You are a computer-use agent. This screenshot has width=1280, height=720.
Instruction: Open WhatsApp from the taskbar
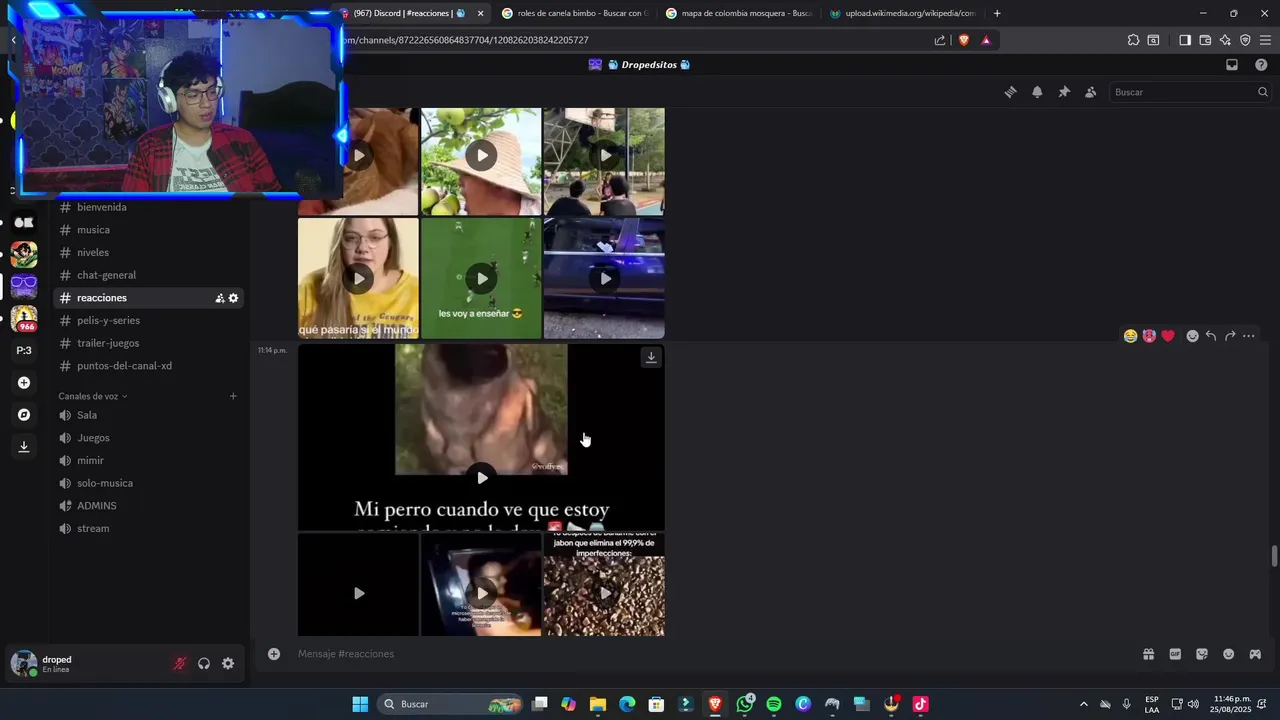pos(745,704)
